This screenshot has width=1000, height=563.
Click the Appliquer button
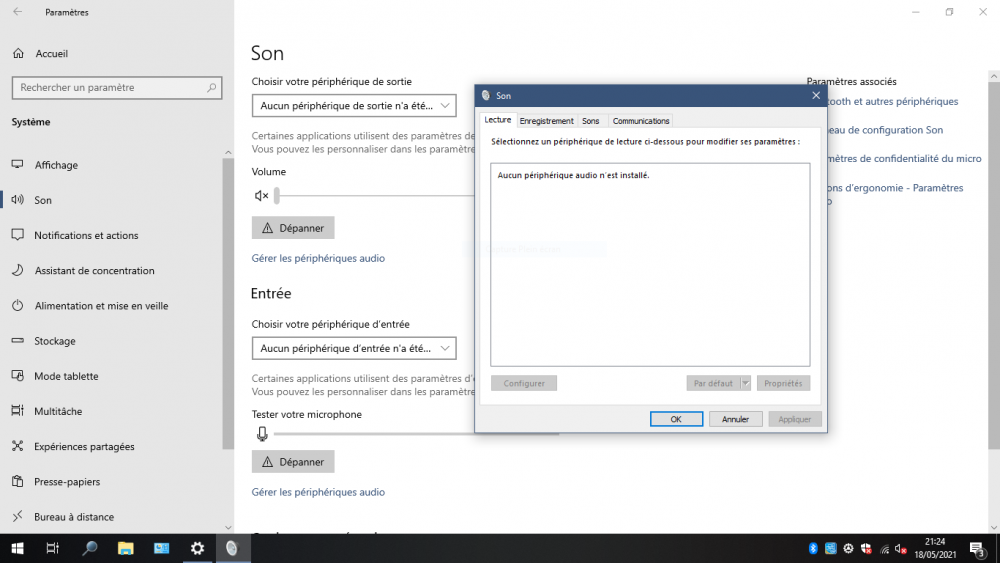click(795, 419)
